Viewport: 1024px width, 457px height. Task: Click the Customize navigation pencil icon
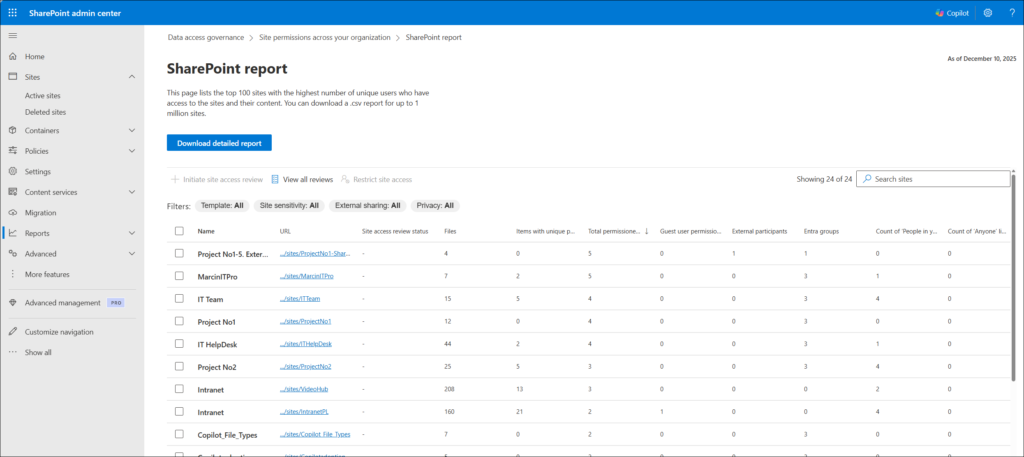pyautogui.click(x=12, y=332)
